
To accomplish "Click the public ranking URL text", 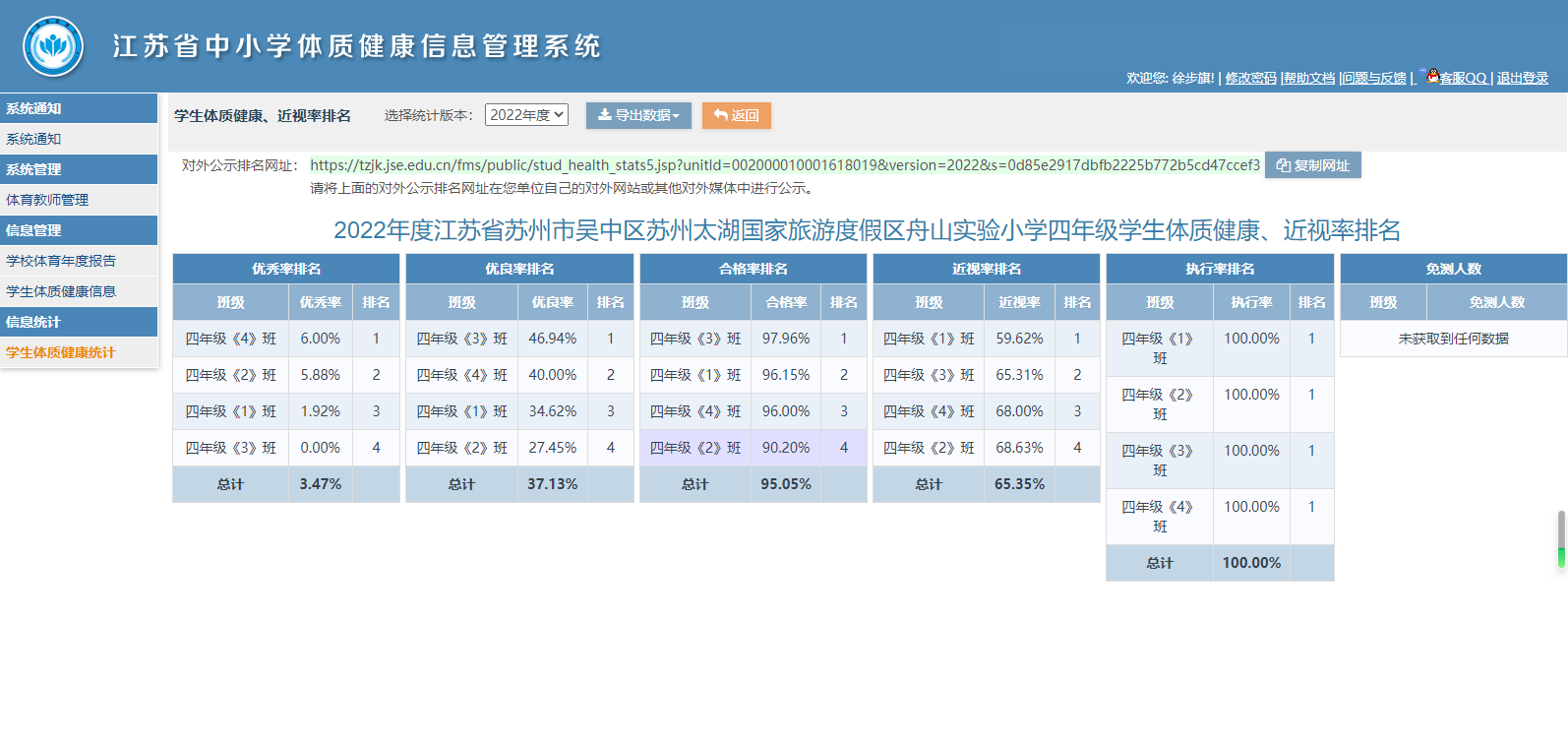I will pyautogui.click(x=785, y=165).
